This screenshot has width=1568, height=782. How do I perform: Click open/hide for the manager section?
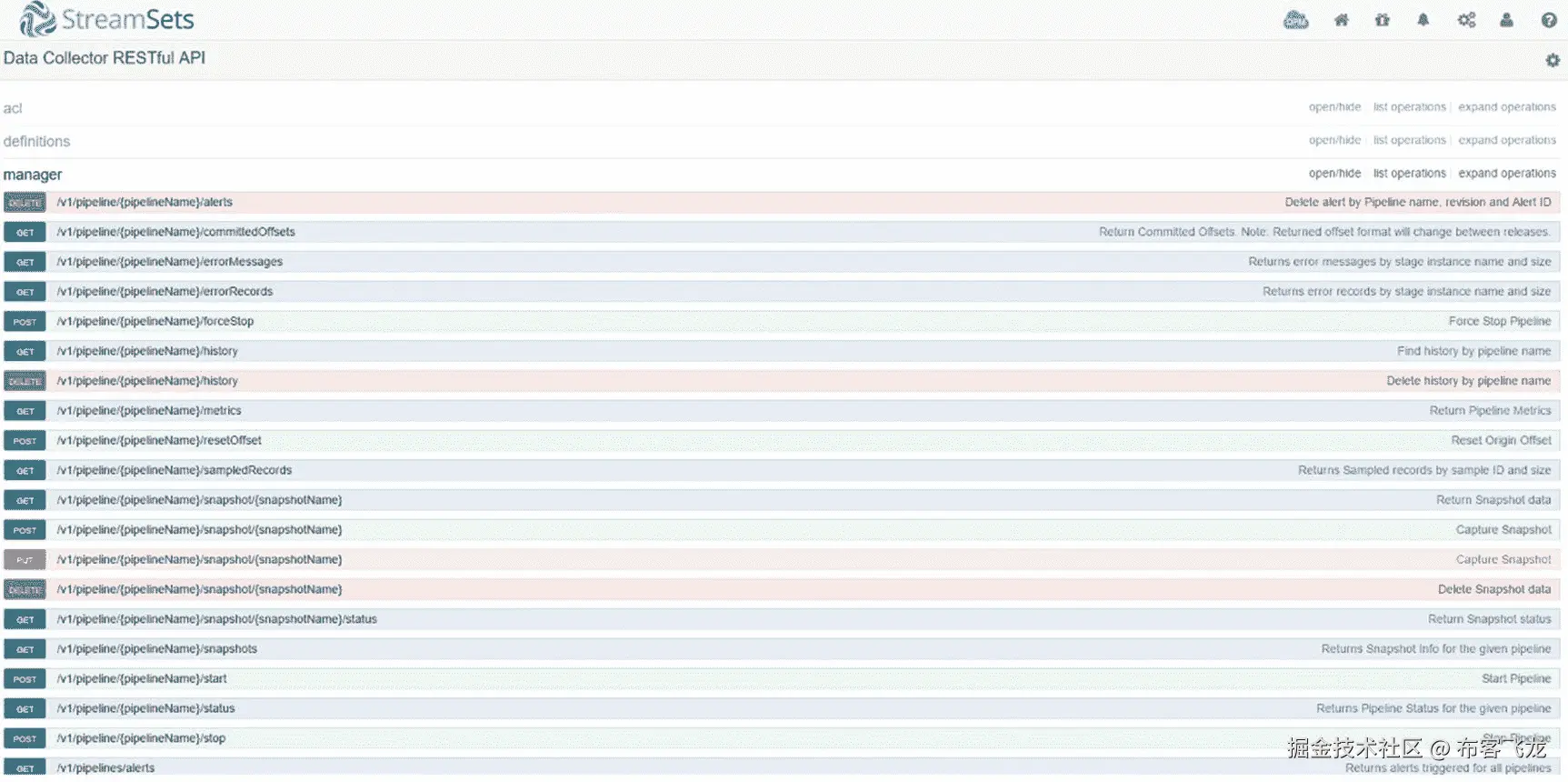(1334, 173)
